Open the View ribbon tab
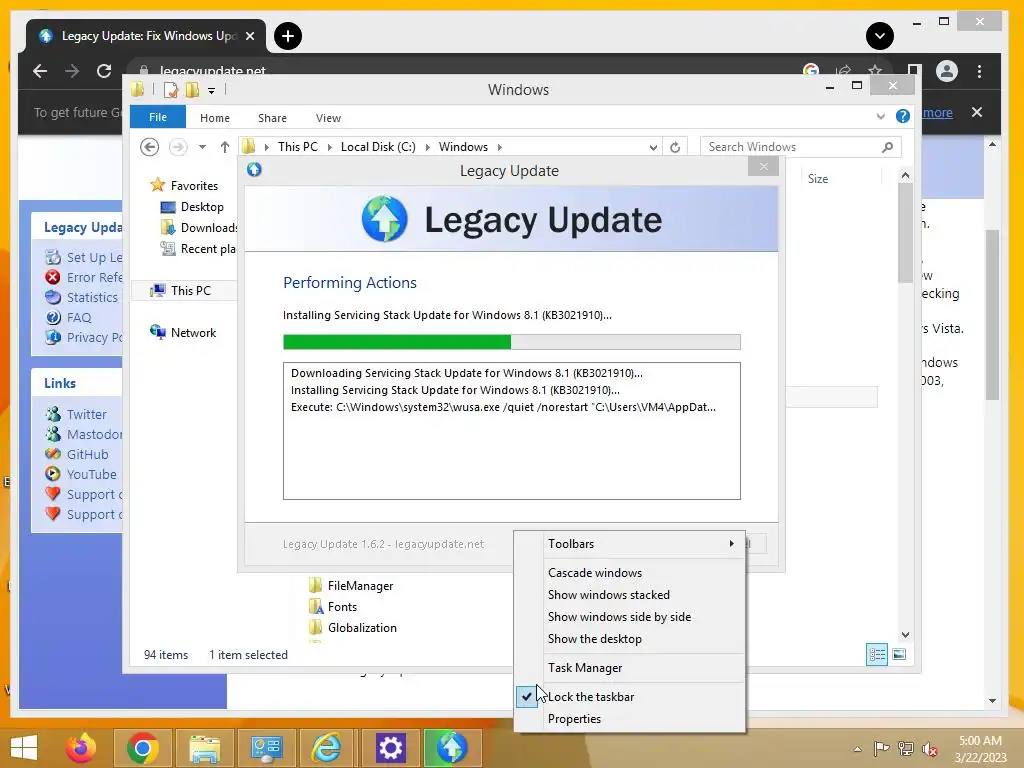Viewport: 1024px width, 768px height. click(x=328, y=118)
